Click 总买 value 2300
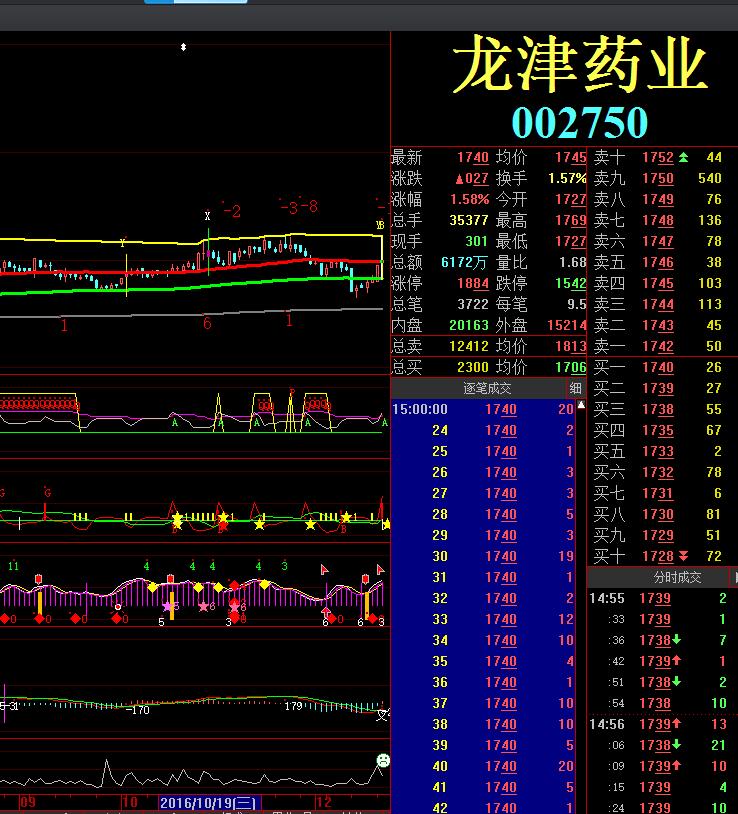The image size is (738, 814). click(x=473, y=368)
